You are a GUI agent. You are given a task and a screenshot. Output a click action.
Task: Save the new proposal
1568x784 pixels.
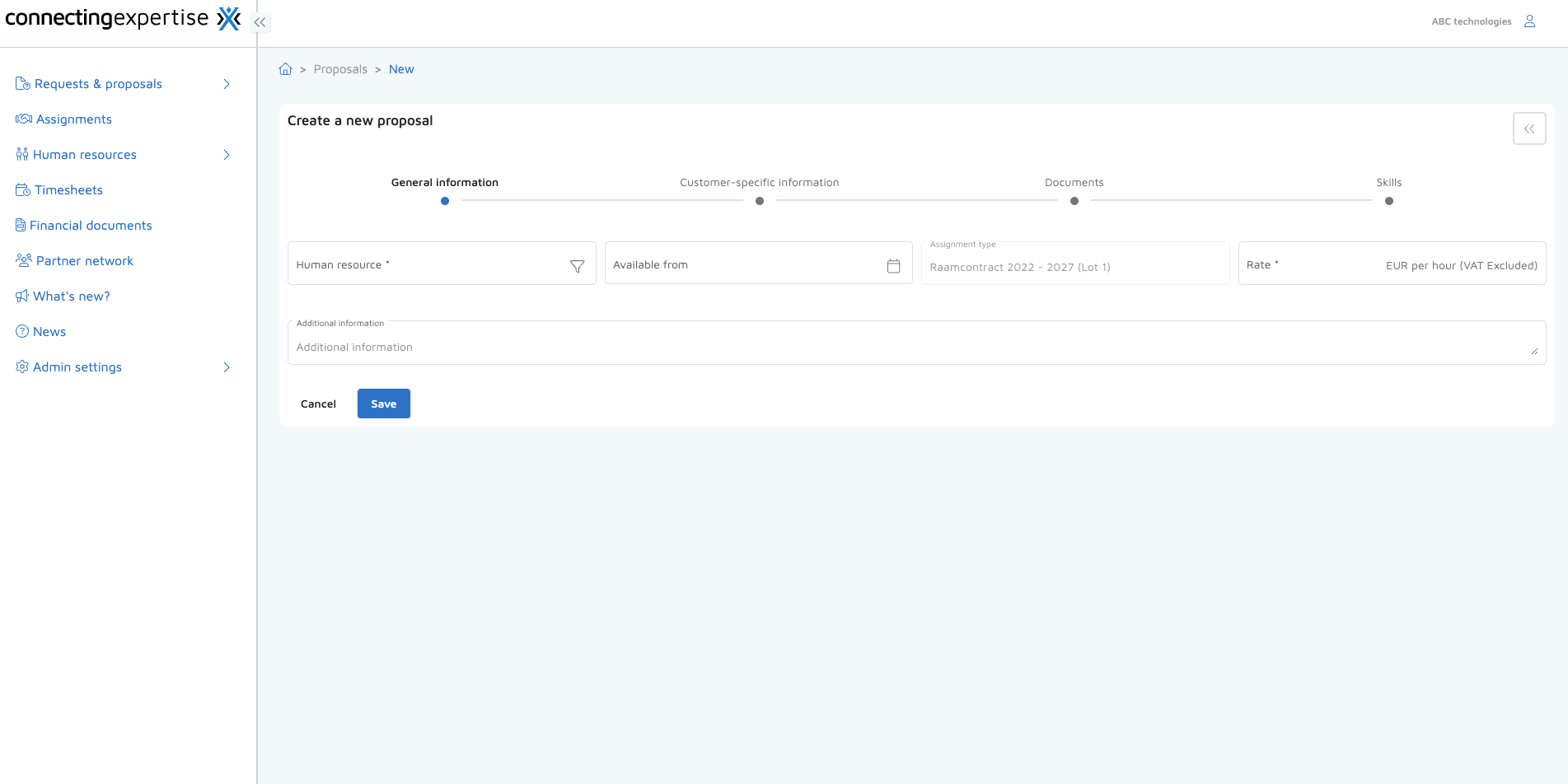pyautogui.click(x=383, y=404)
